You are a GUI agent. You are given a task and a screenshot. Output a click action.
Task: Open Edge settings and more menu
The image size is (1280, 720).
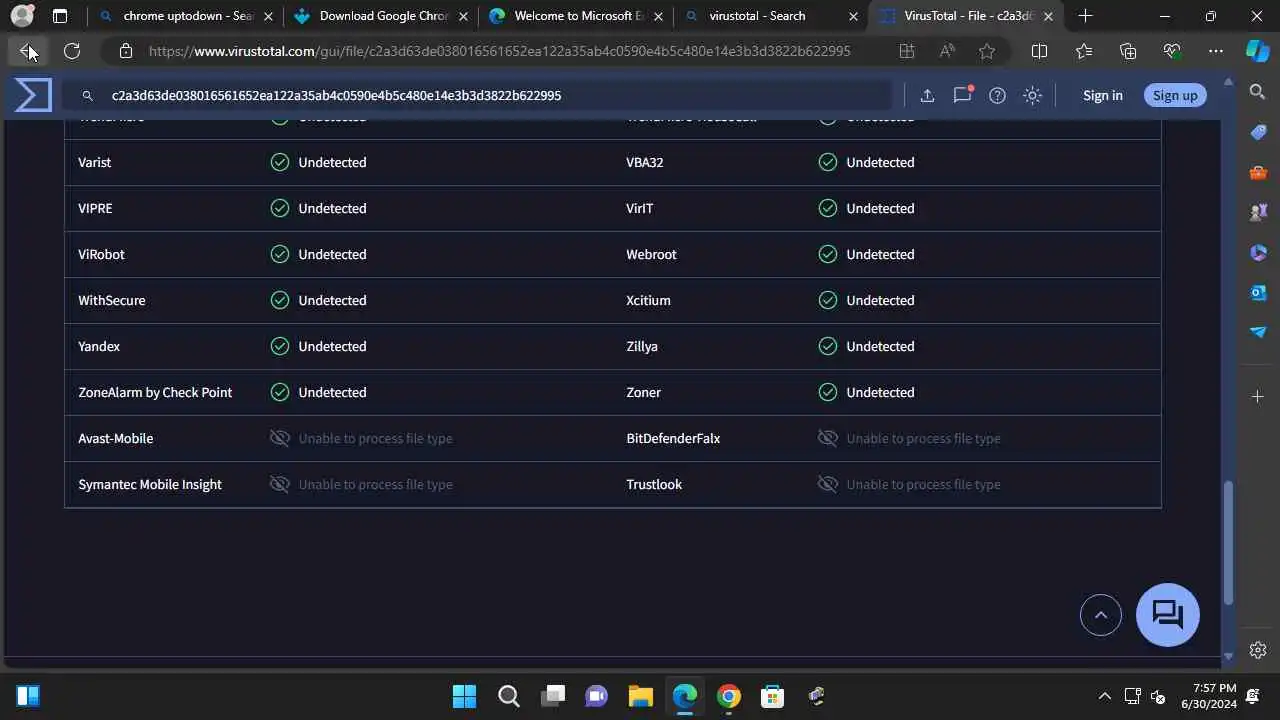[x=1216, y=51]
